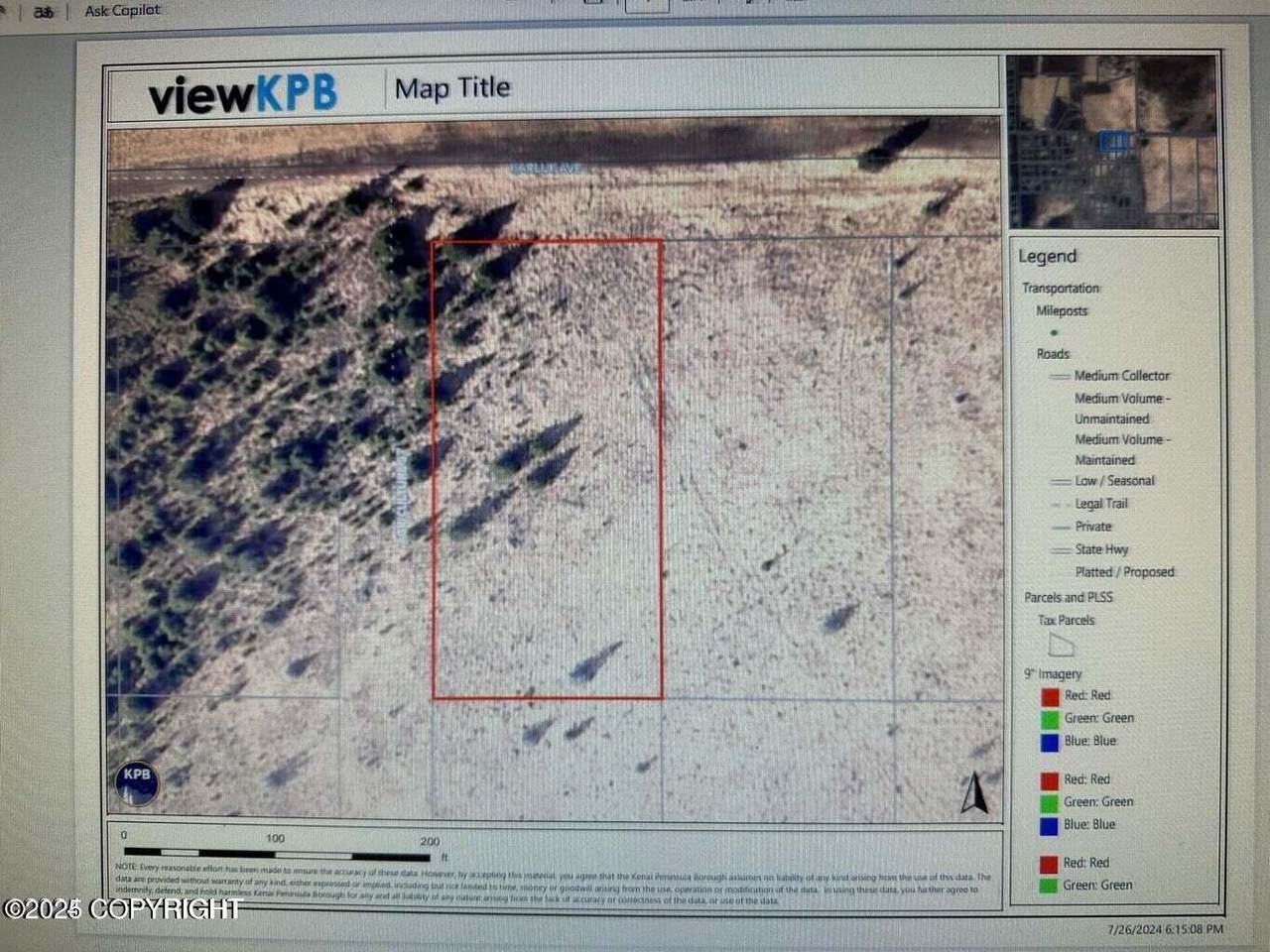This screenshot has height=952, width=1270.
Task: Click the read aloud icon beside Ask Copilot
Action: pos(43,12)
